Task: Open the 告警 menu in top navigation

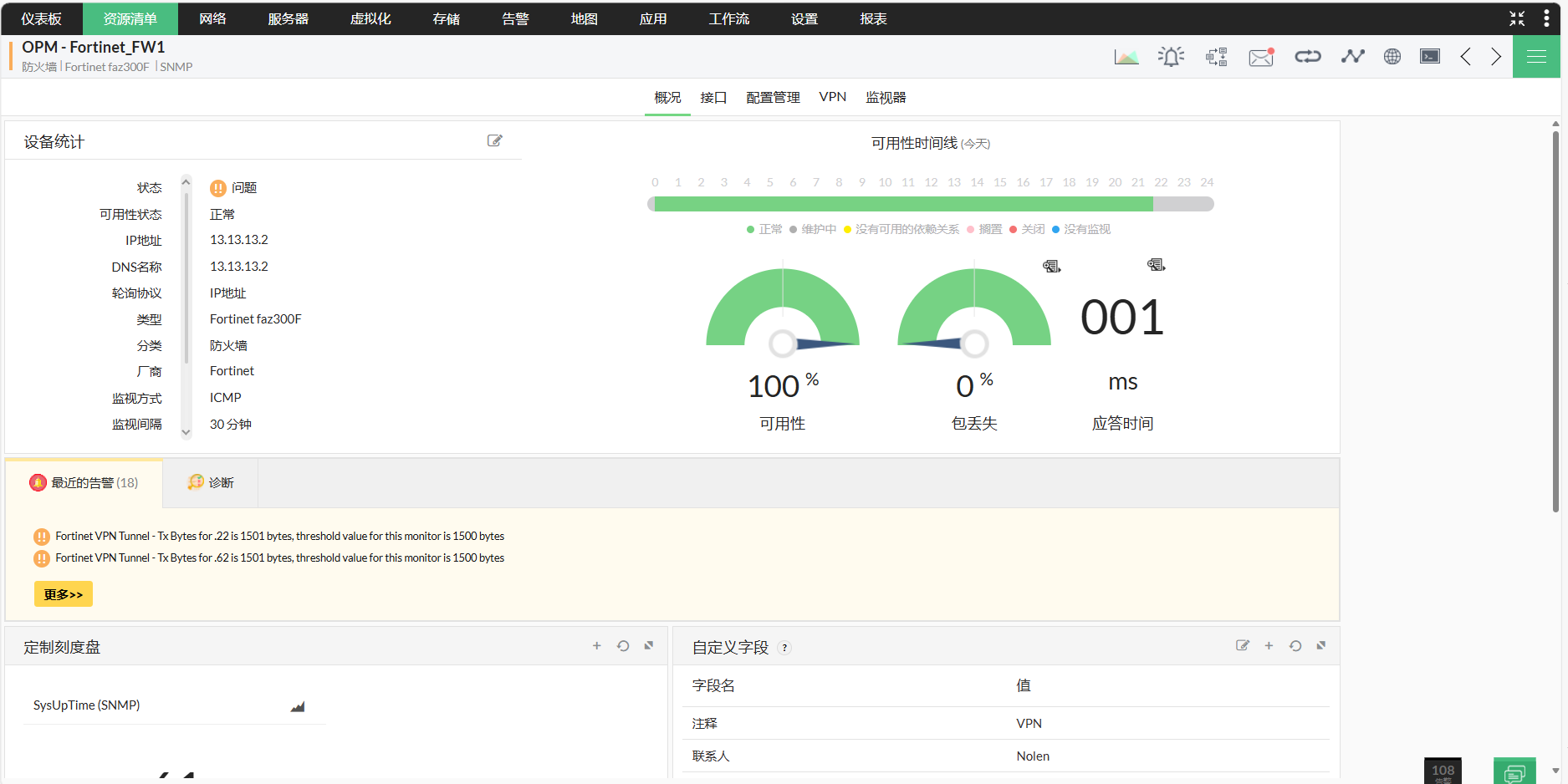Action: pos(515,18)
